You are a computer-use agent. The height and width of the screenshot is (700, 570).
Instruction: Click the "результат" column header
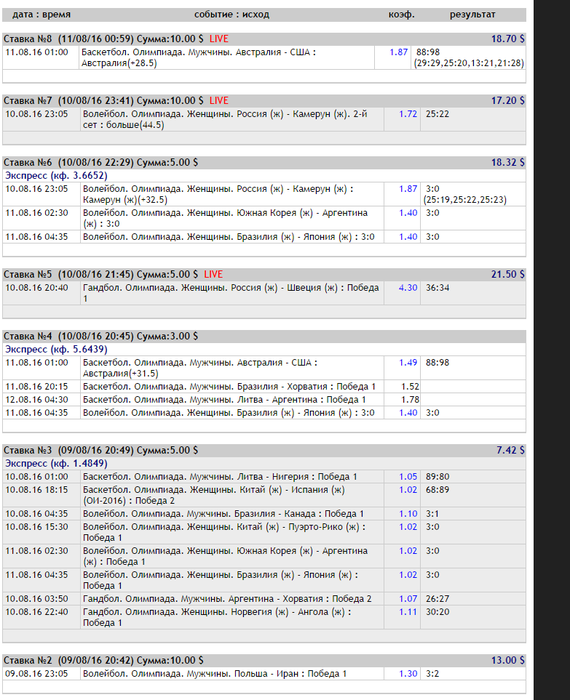[x=472, y=14]
